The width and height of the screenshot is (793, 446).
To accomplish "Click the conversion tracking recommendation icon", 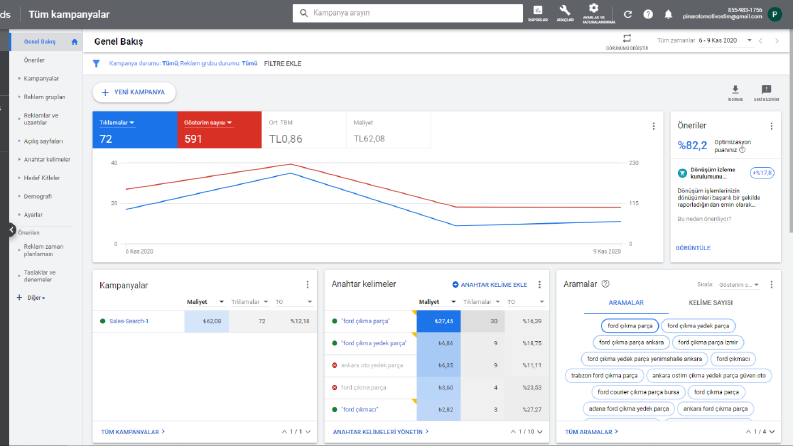I will [x=682, y=173].
